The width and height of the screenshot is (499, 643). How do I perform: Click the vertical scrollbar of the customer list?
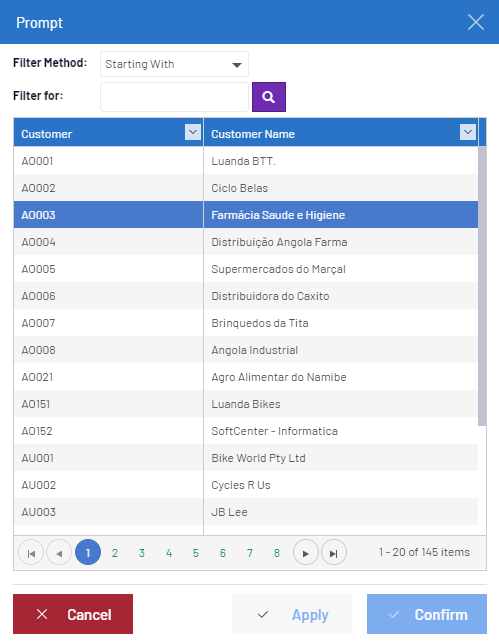point(482,286)
